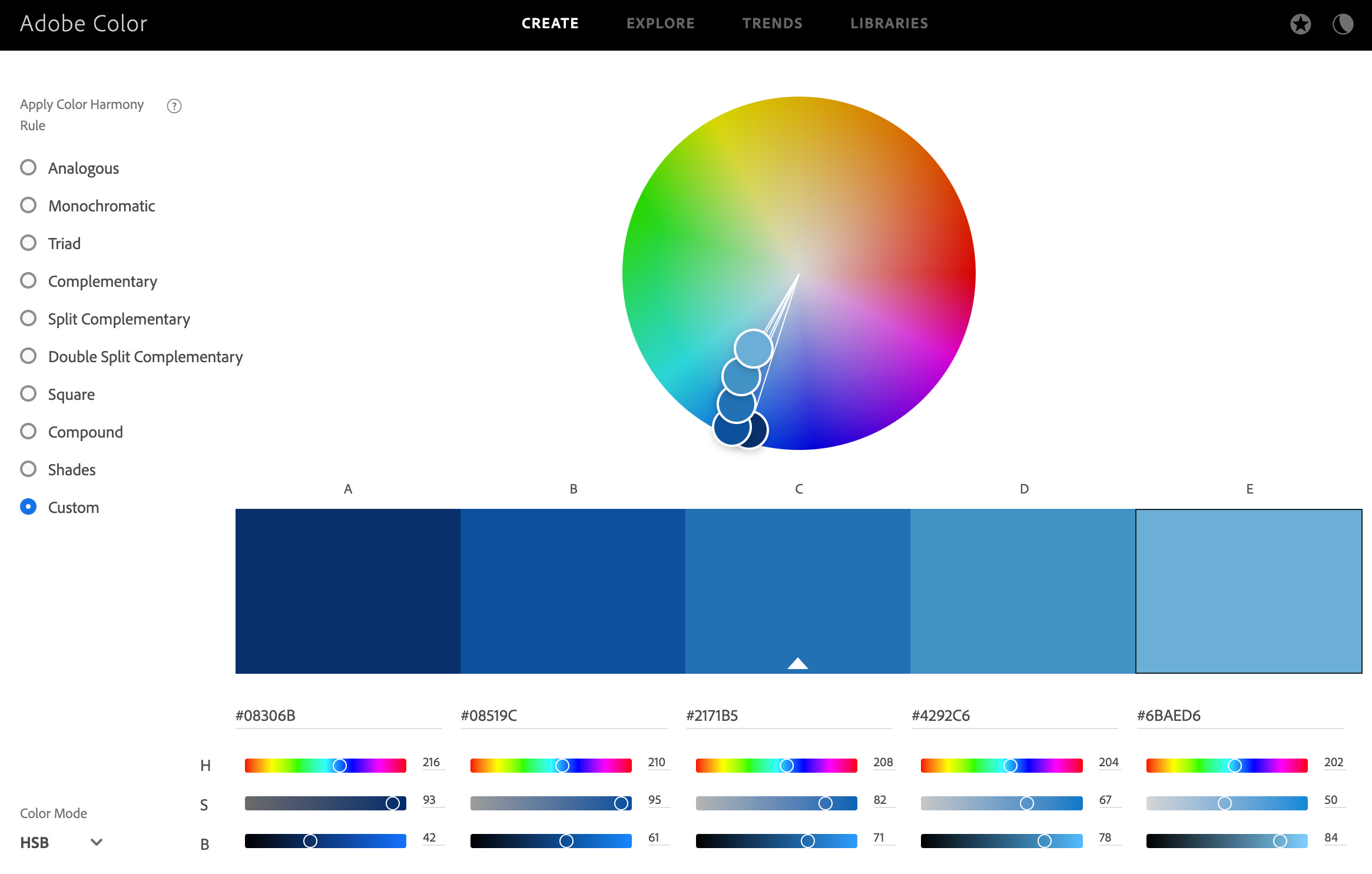The image size is (1372, 874).
Task: Click the topmost light blue wheel handle
Action: click(x=754, y=349)
